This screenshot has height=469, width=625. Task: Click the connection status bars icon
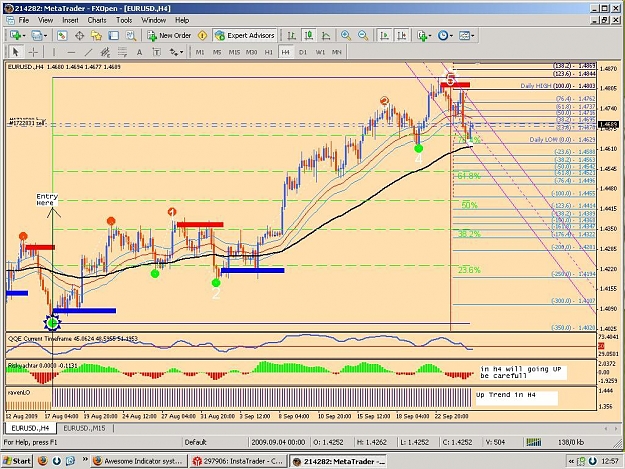(x=534, y=442)
